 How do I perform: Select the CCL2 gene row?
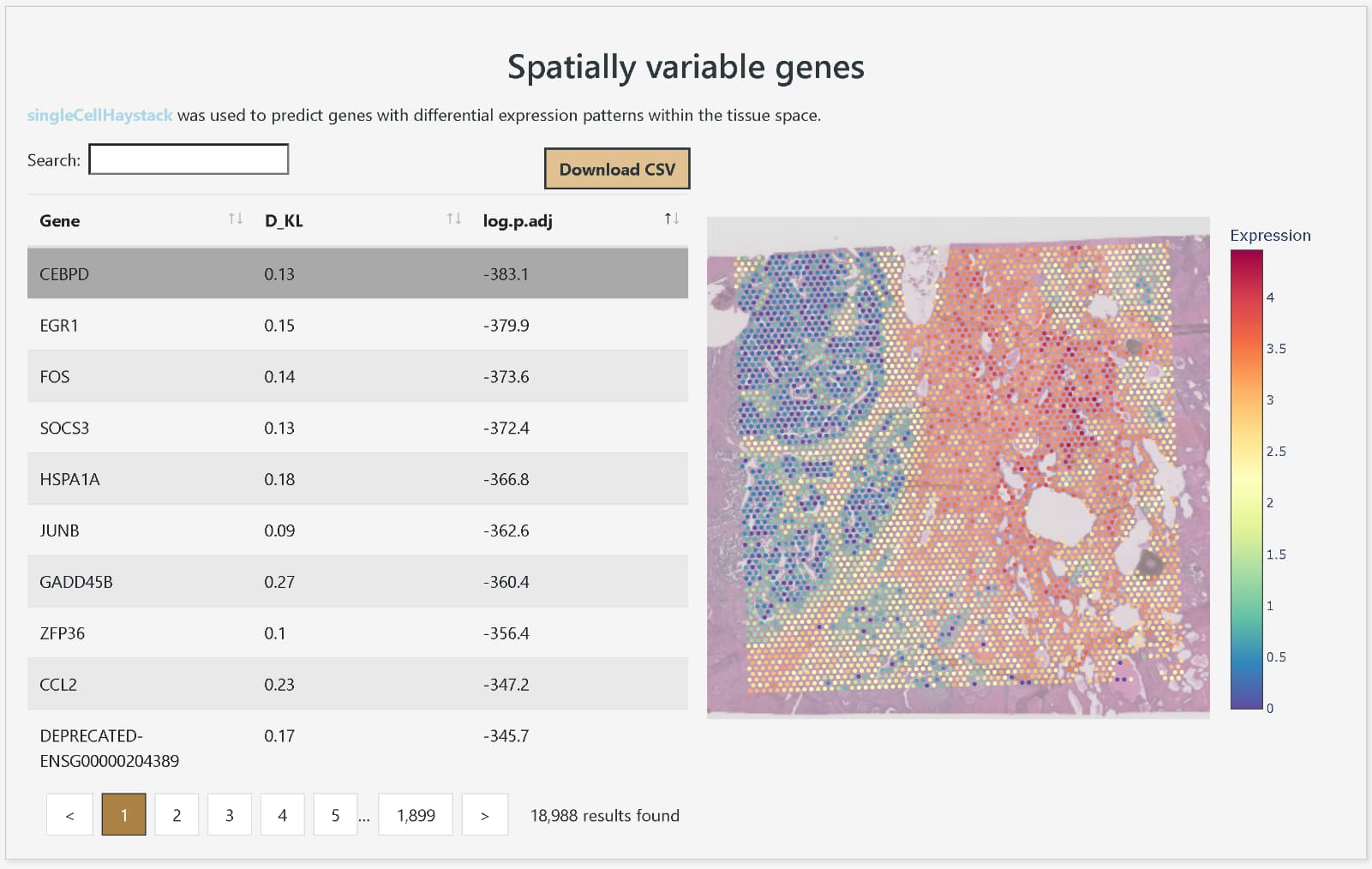point(357,685)
